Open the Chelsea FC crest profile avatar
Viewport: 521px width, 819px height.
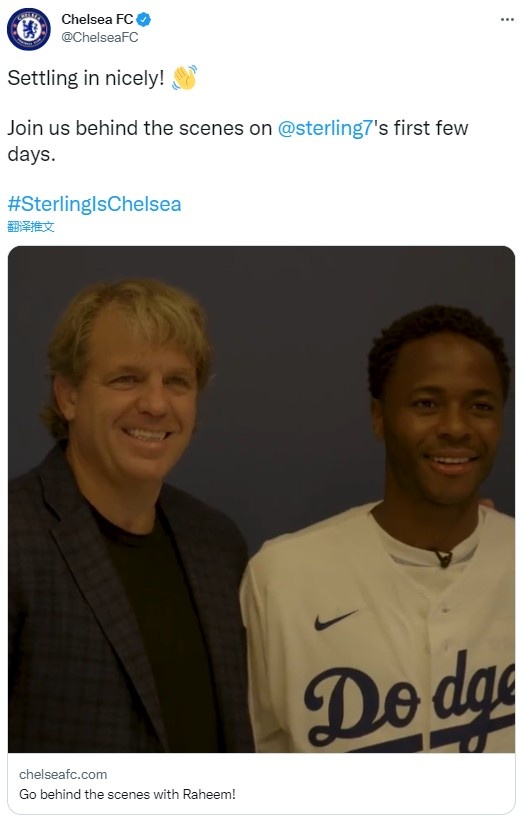(x=29, y=29)
